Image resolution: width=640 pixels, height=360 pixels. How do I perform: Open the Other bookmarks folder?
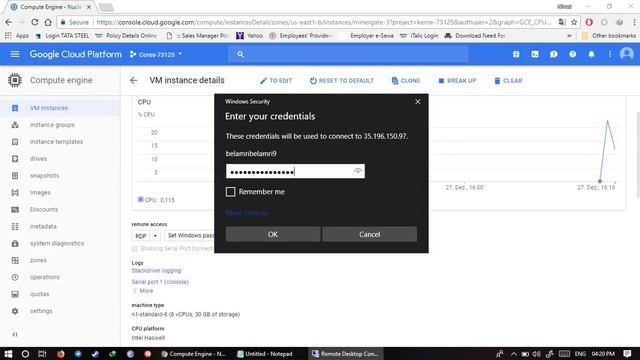(609, 36)
